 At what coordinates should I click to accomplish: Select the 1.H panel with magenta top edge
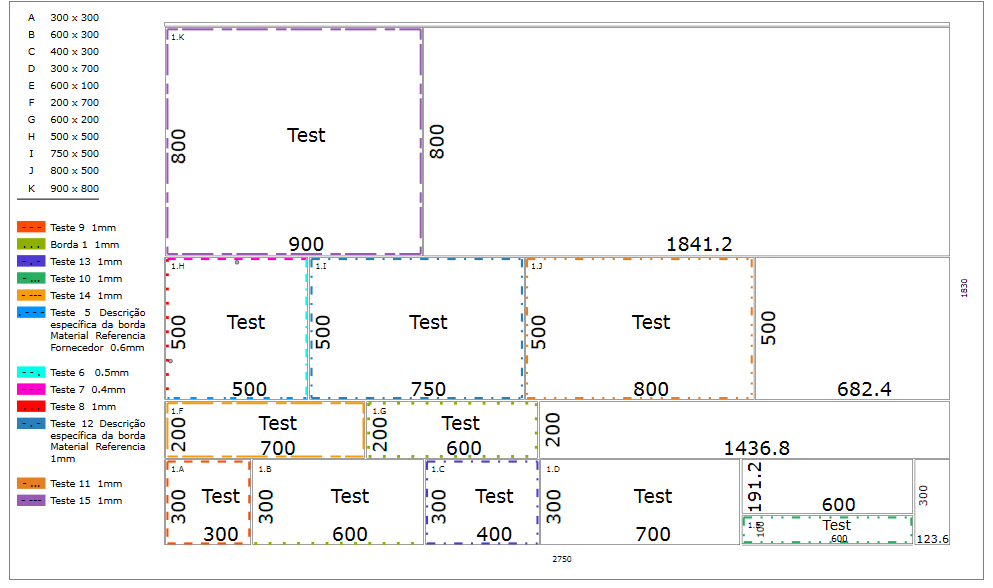pos(236,328)
